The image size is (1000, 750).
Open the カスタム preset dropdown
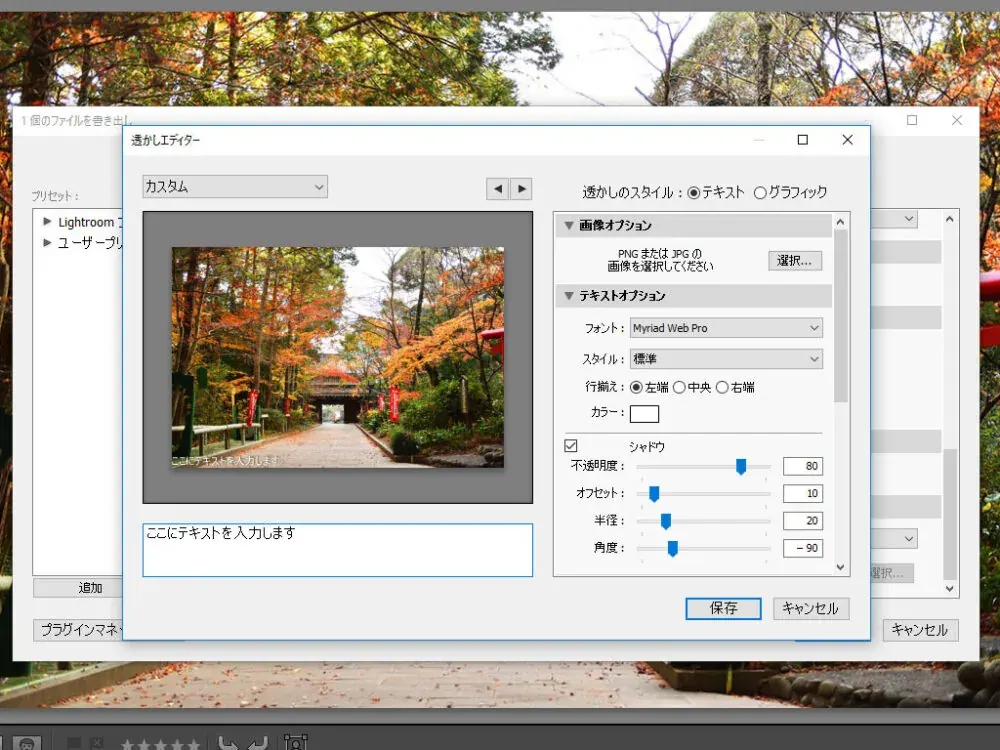[235, 187]
